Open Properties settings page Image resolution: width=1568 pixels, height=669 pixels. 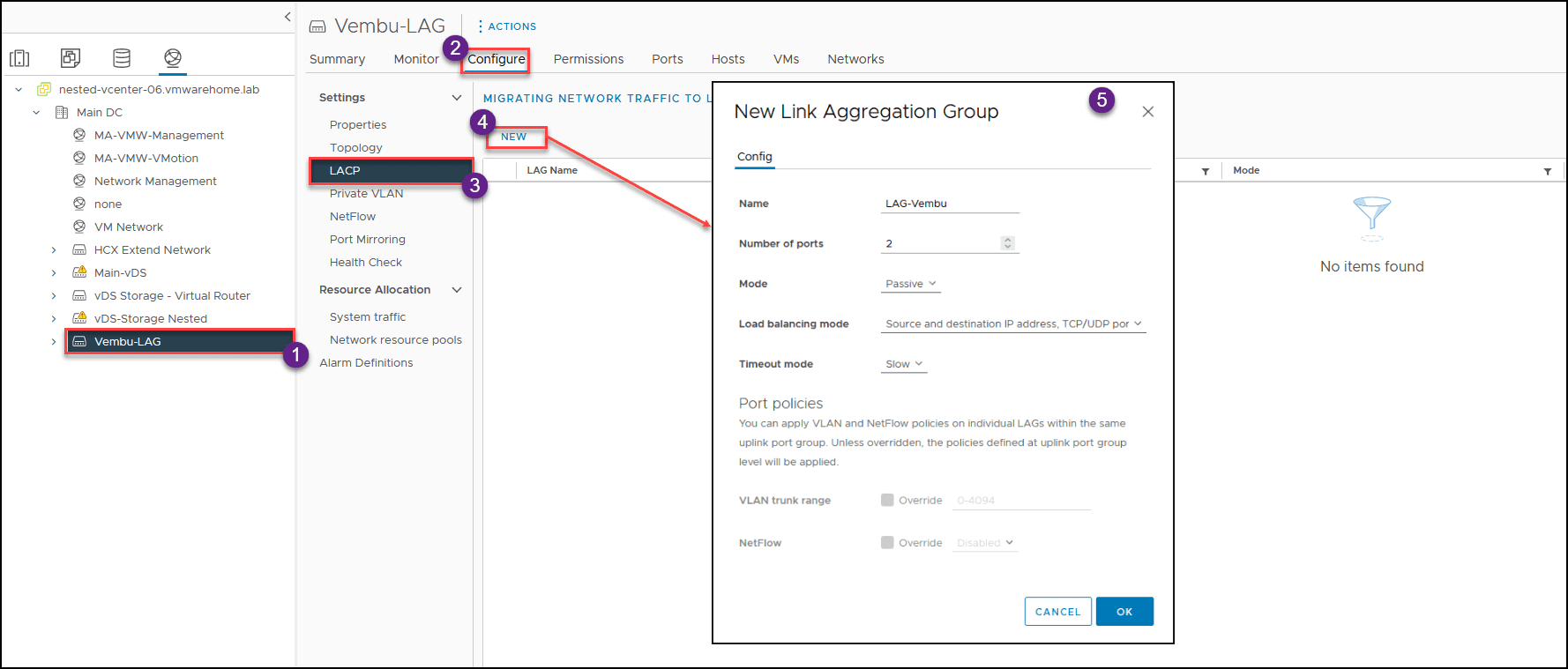(x=358, y=125)
